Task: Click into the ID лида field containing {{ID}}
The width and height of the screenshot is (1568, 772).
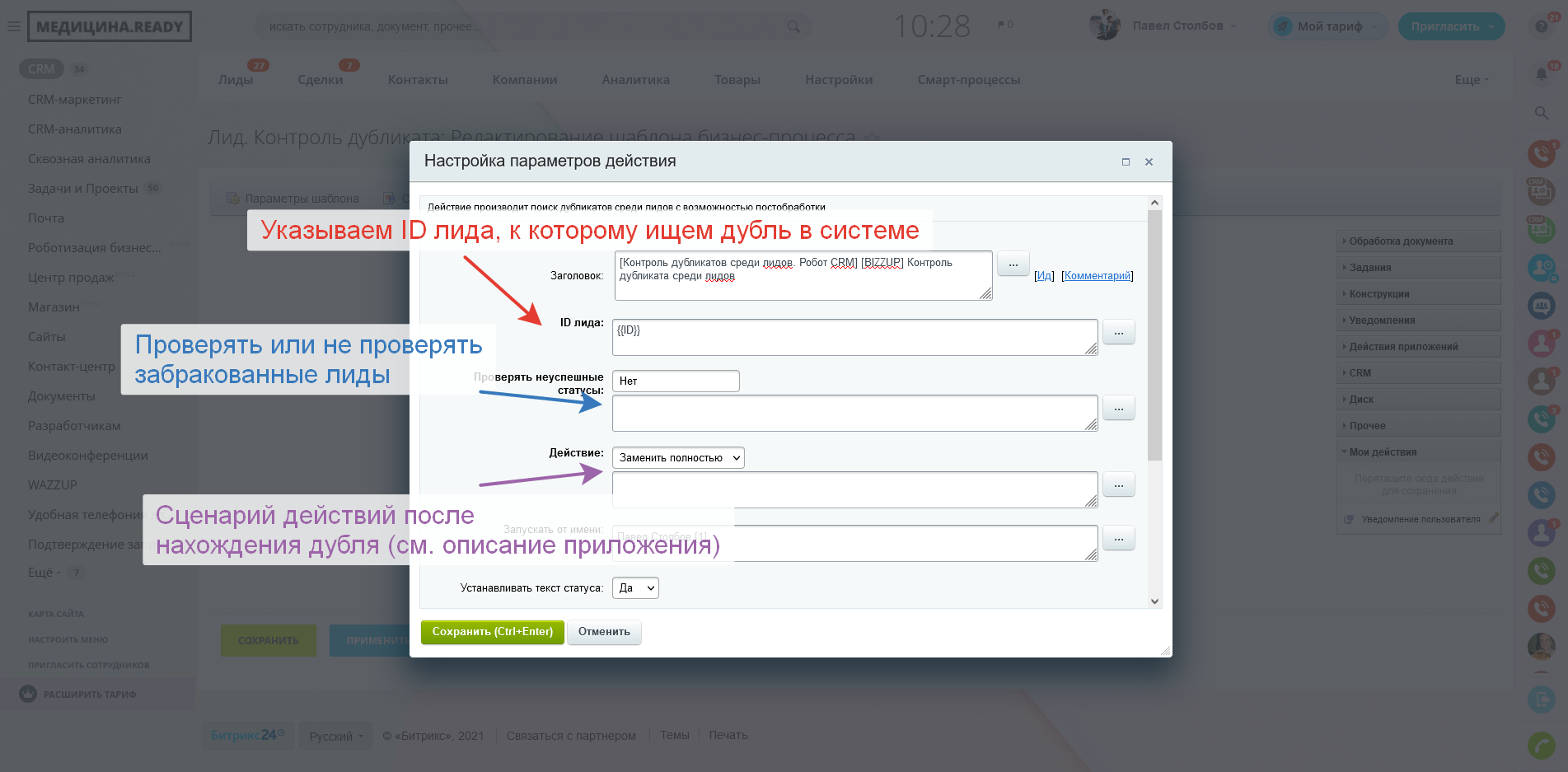Action: (855, 338)
